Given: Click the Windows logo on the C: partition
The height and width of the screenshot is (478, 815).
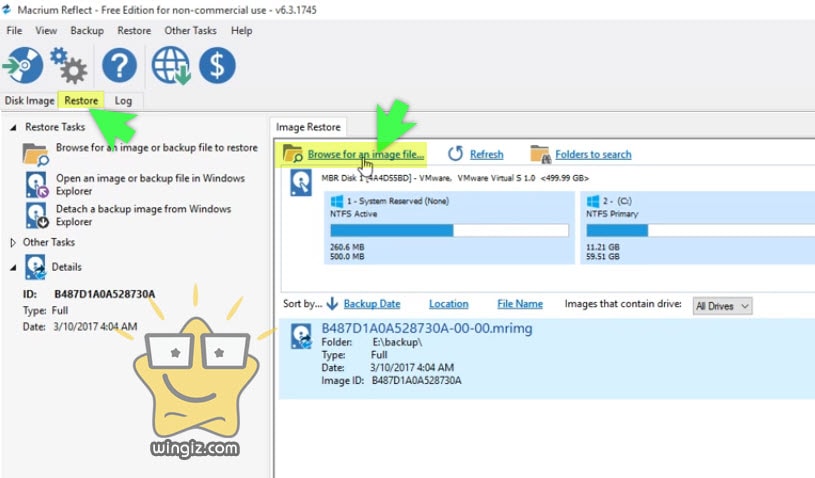Looking at the screenshot, I should 593,201.
